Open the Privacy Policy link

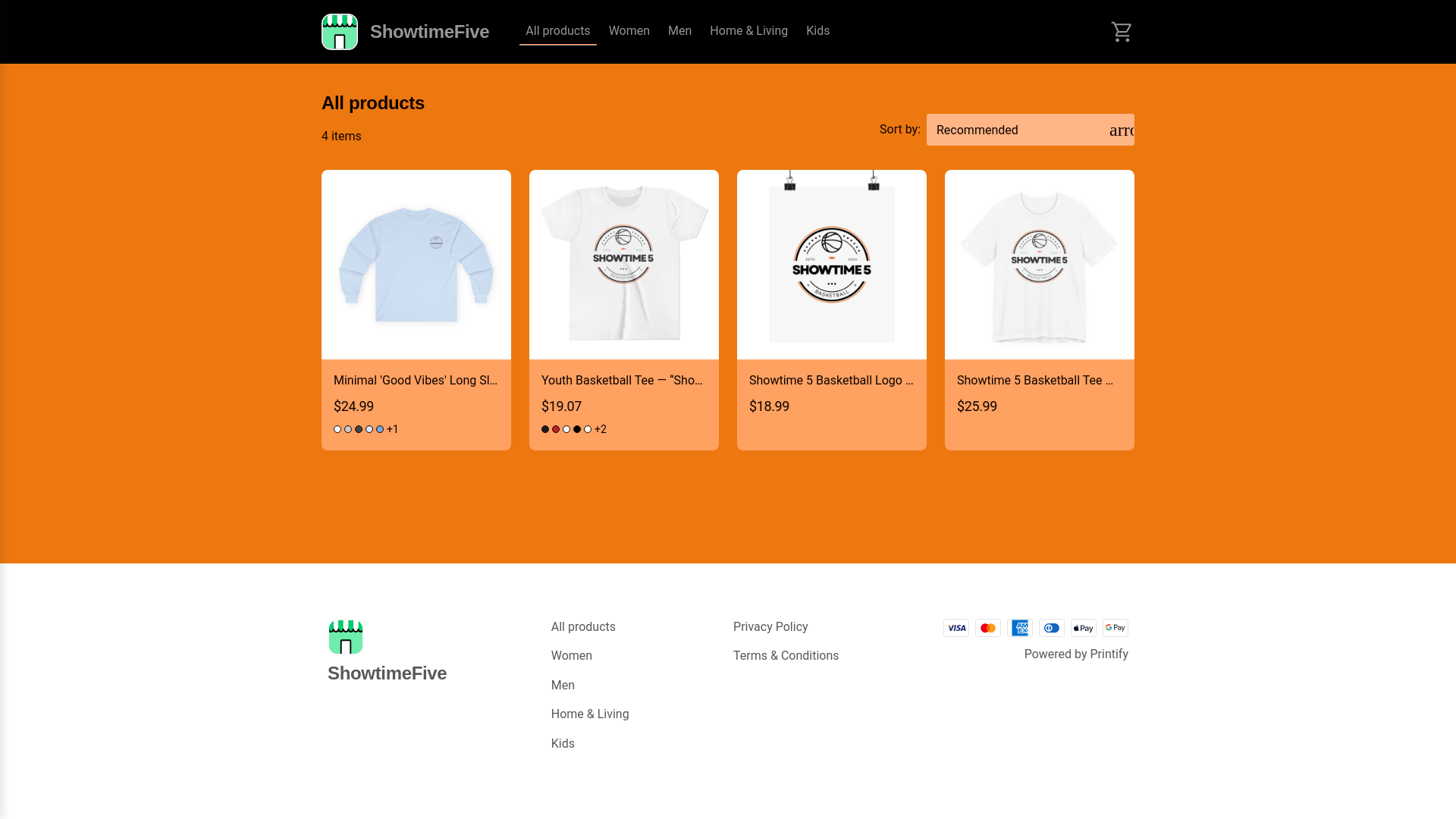(770, 627)
